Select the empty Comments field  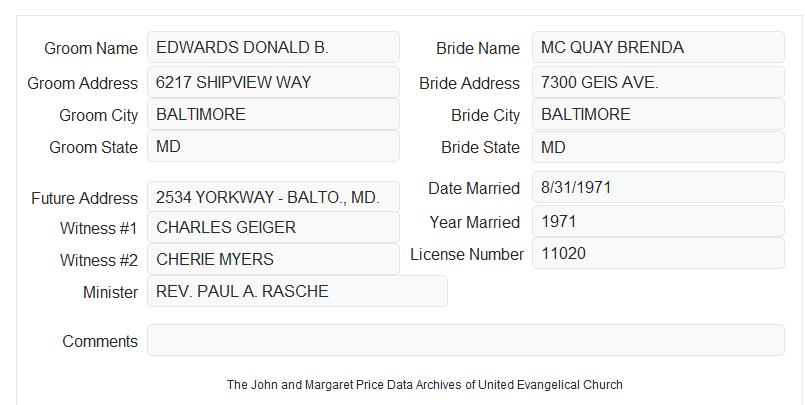pos(466,340)
